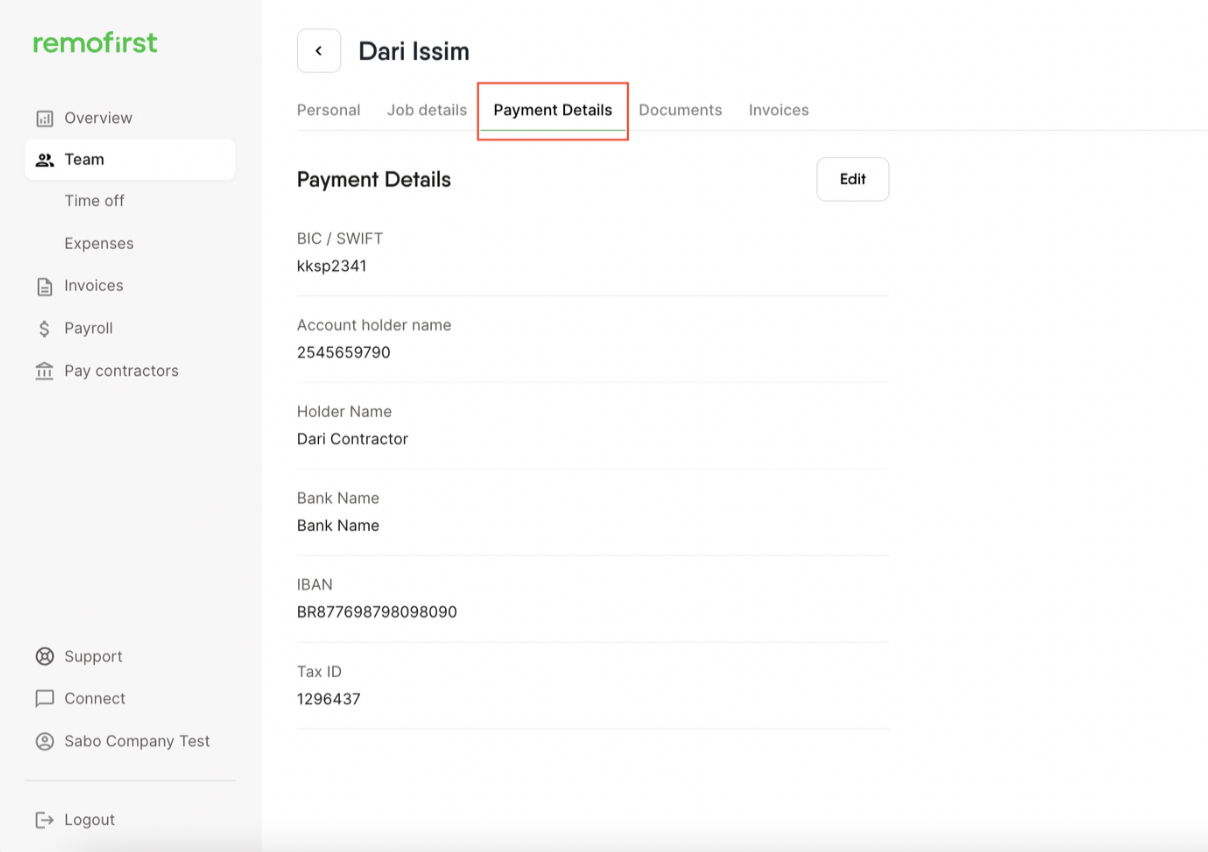Click the Tax ID value 1296437
This screenshot has height=852, width=1208.
click(x=329, y=699)
